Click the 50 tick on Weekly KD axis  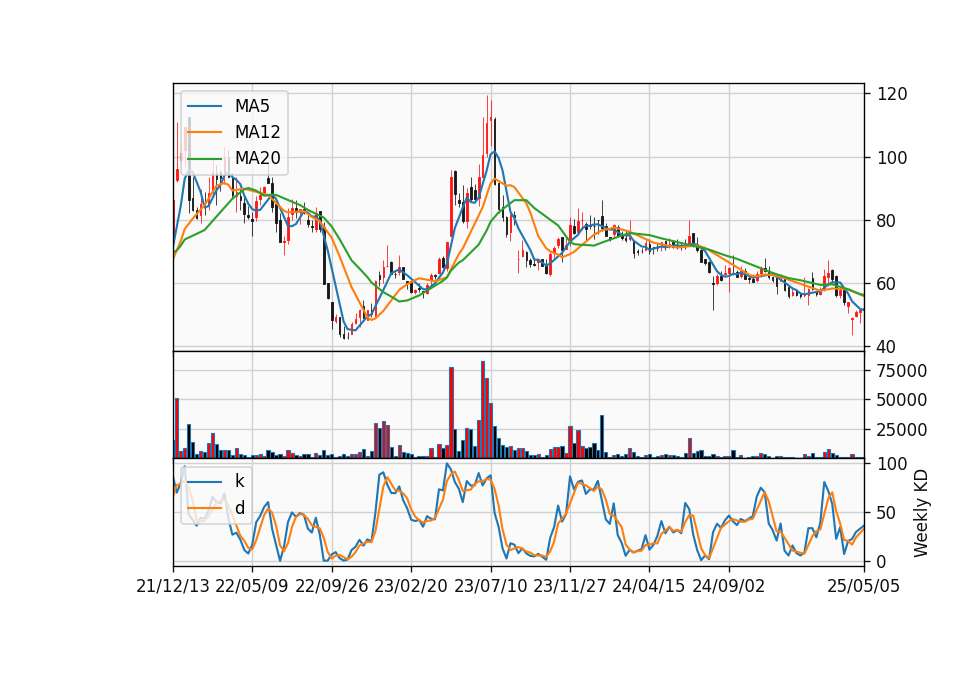click(x=887, y=512)
